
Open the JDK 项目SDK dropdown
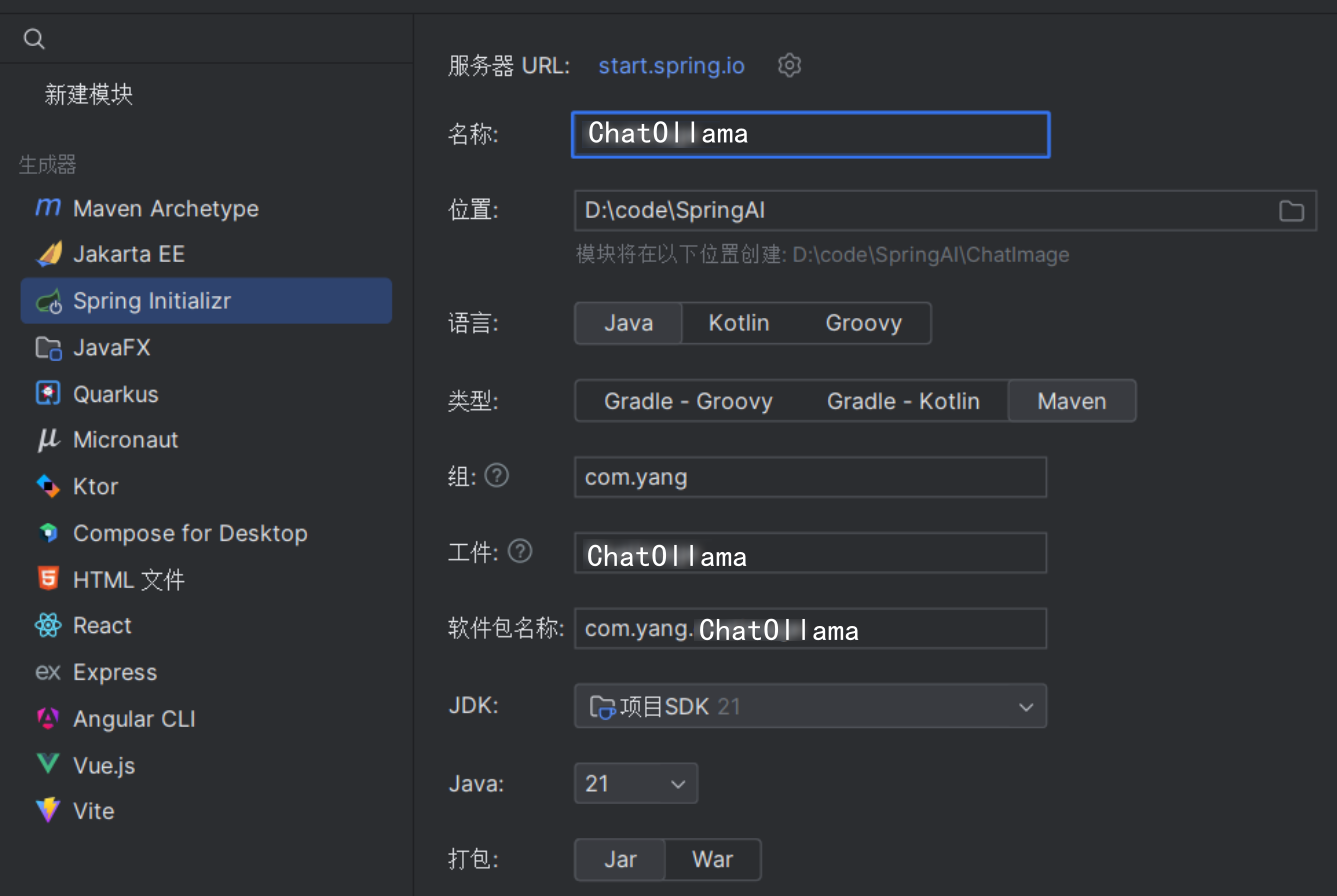[811, 706]
